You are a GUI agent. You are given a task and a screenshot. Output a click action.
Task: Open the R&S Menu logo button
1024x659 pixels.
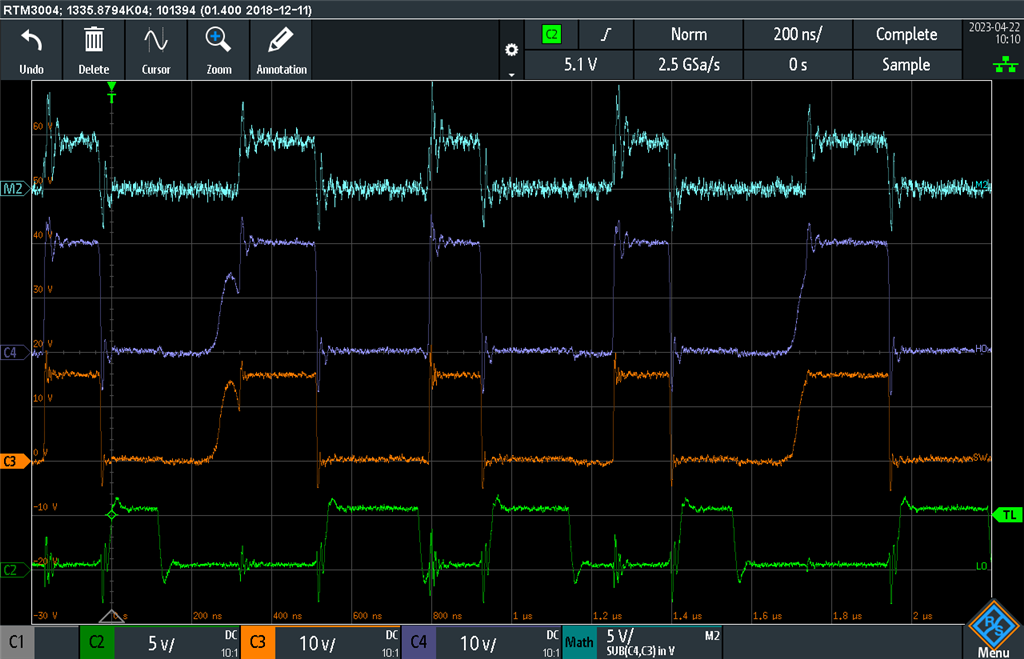[x=993, y=630]
